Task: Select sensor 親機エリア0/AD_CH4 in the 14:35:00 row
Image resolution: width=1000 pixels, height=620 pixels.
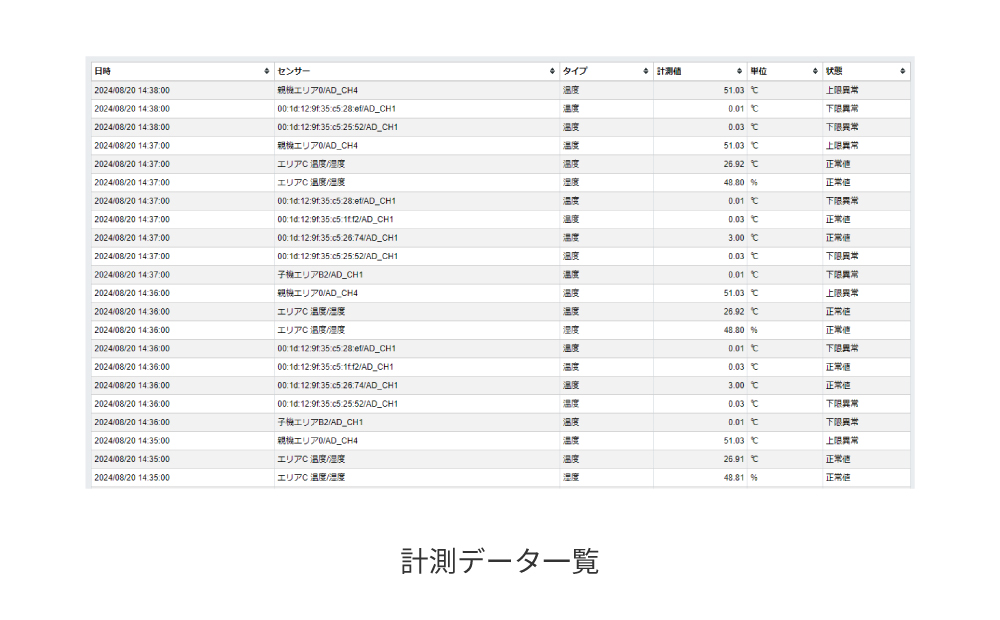Action: click(x=318, y=441)
